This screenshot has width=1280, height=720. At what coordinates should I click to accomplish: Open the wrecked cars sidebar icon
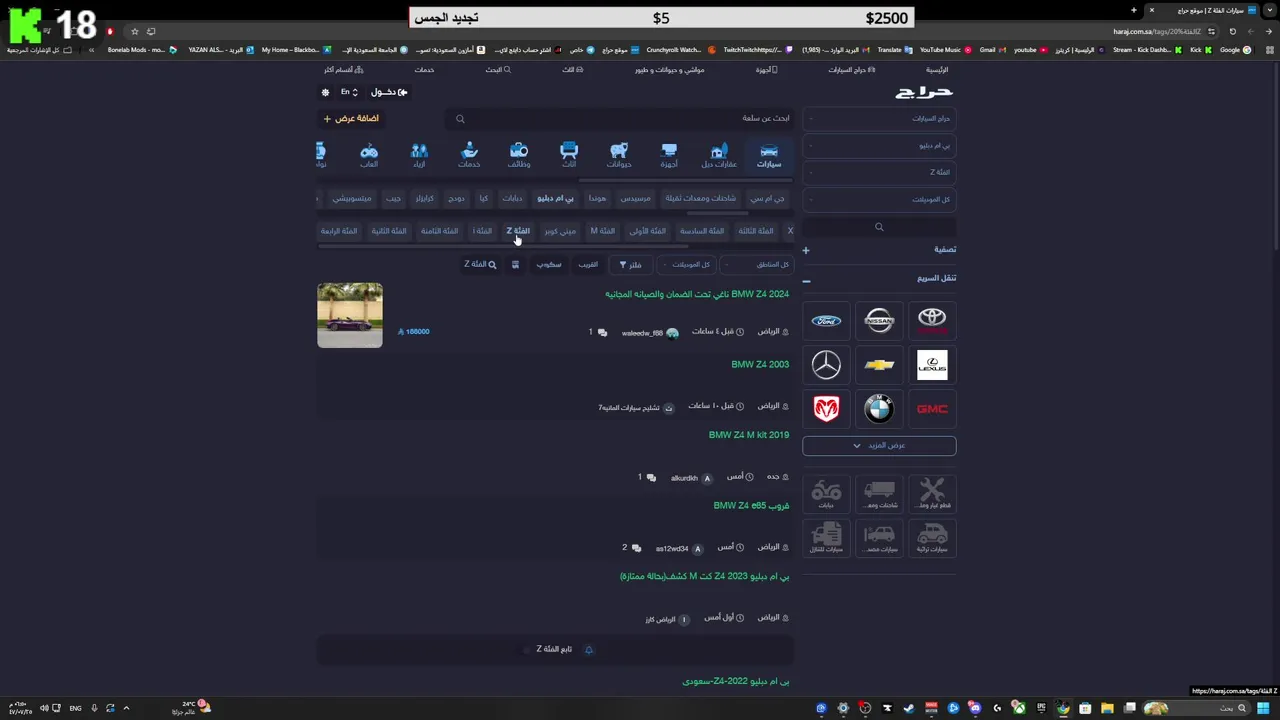[x=879, y=537]
